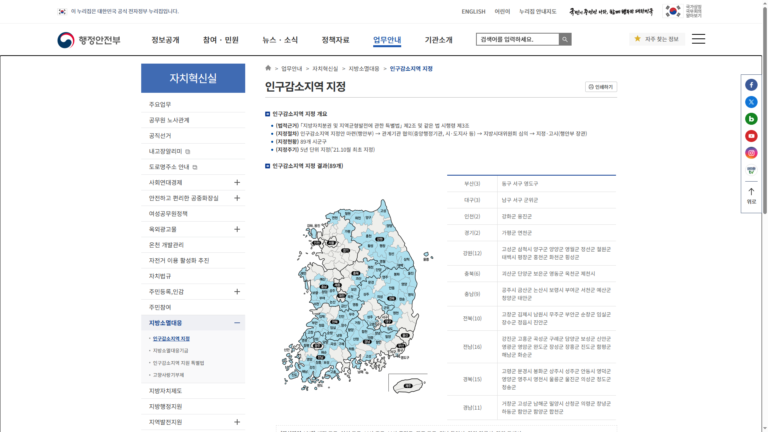Open the 기관소개 main menu
The width and height of the screenshot is (768, 432).
coord(438,40)
